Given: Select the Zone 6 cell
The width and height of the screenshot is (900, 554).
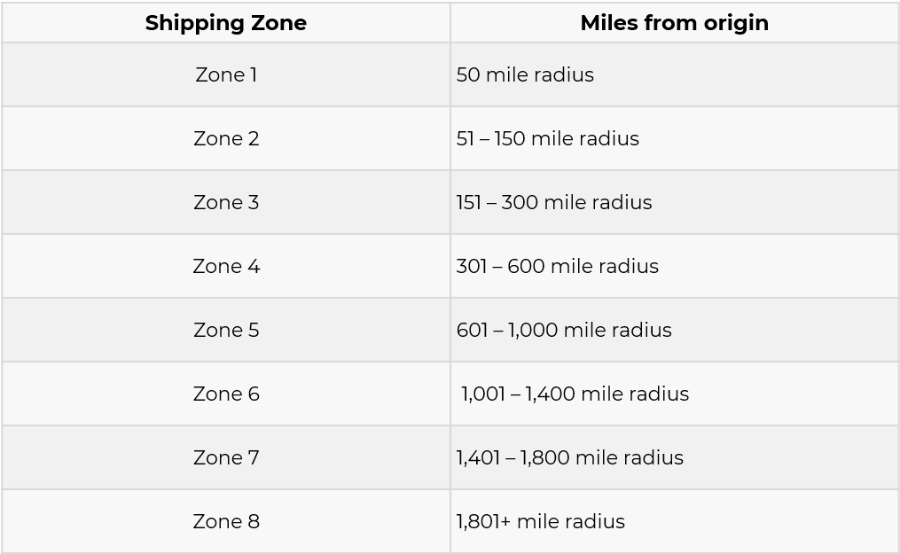Looking at the screenshot, I should point(225,394).
